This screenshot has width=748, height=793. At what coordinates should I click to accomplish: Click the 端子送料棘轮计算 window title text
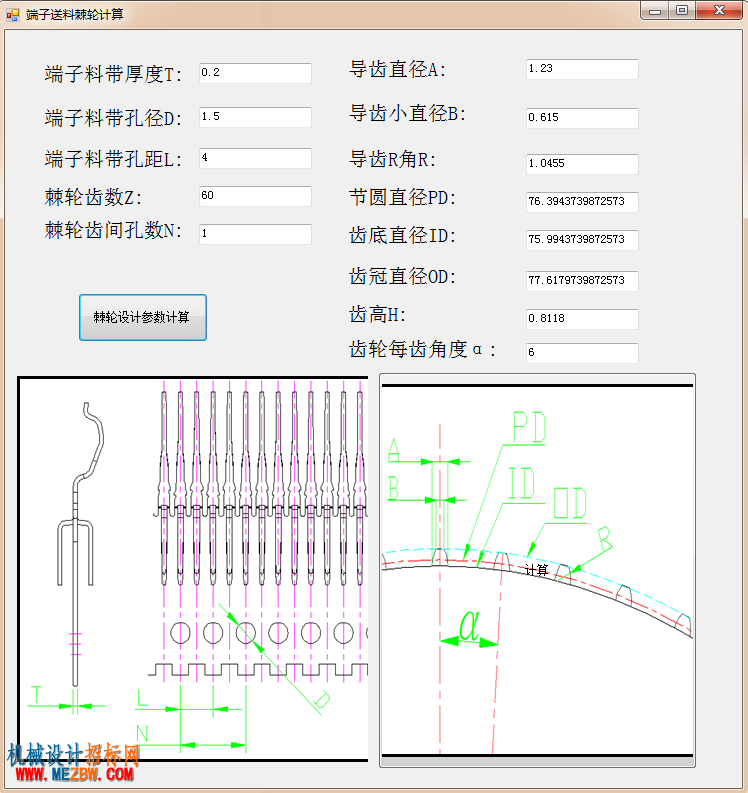tap(75, 14)
